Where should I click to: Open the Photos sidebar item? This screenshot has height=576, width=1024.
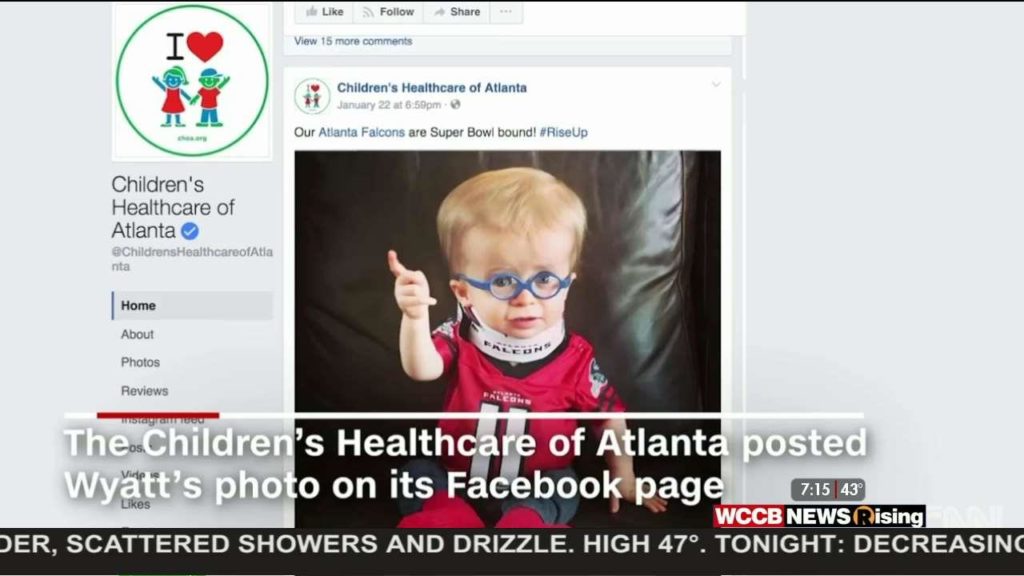140,362
